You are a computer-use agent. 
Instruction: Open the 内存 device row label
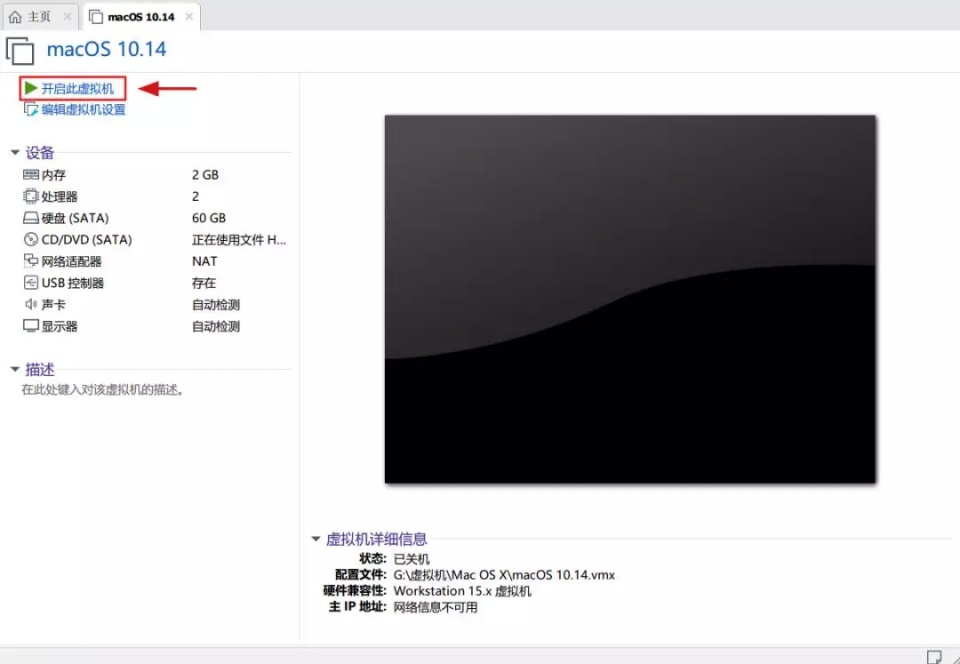[x=53, y=175]
